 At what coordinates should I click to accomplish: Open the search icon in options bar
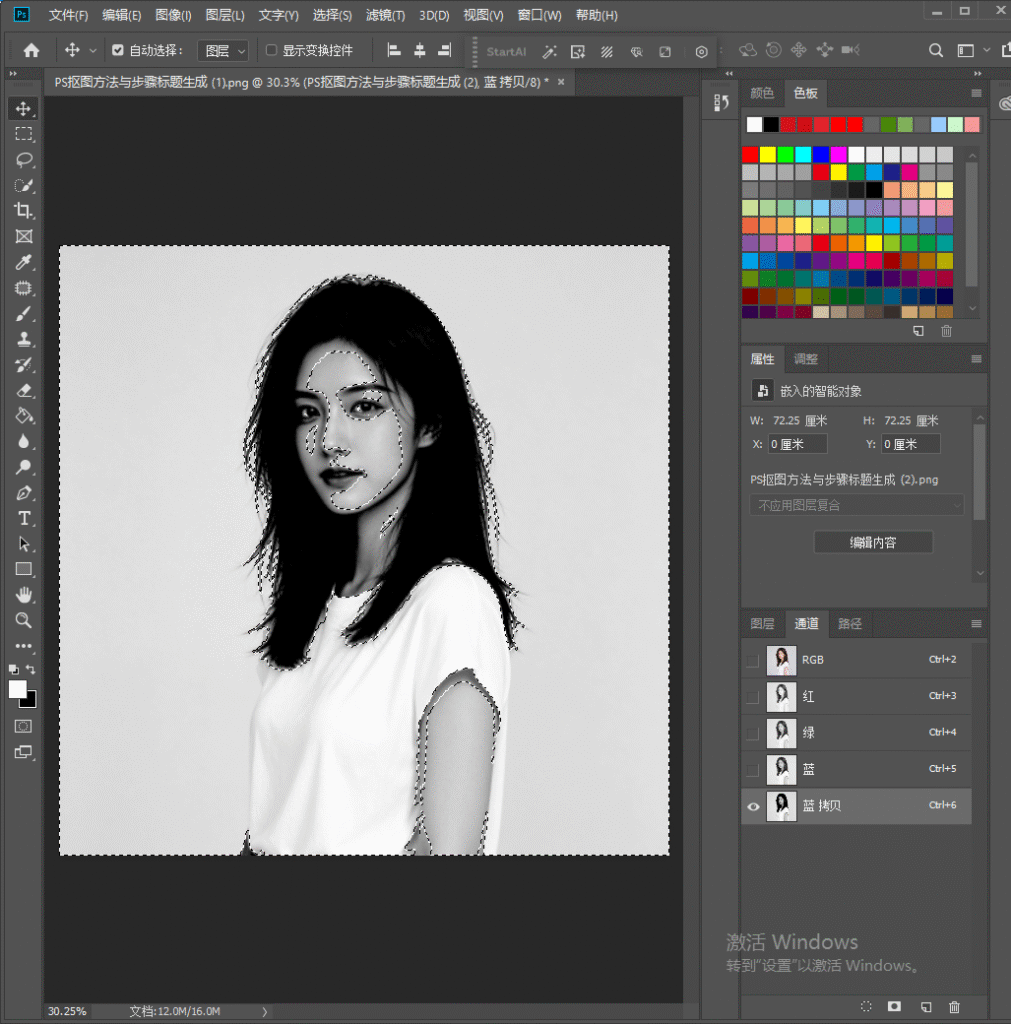(x=935, y=50)
